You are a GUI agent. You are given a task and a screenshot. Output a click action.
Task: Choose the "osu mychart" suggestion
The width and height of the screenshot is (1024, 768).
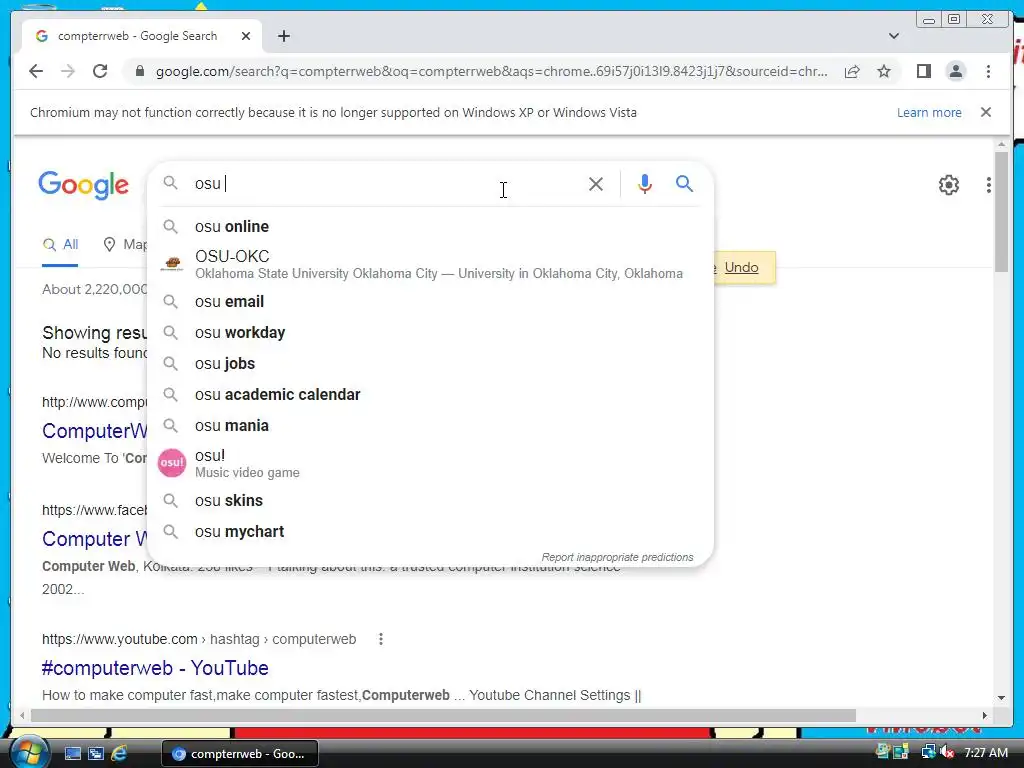[431, 532]
